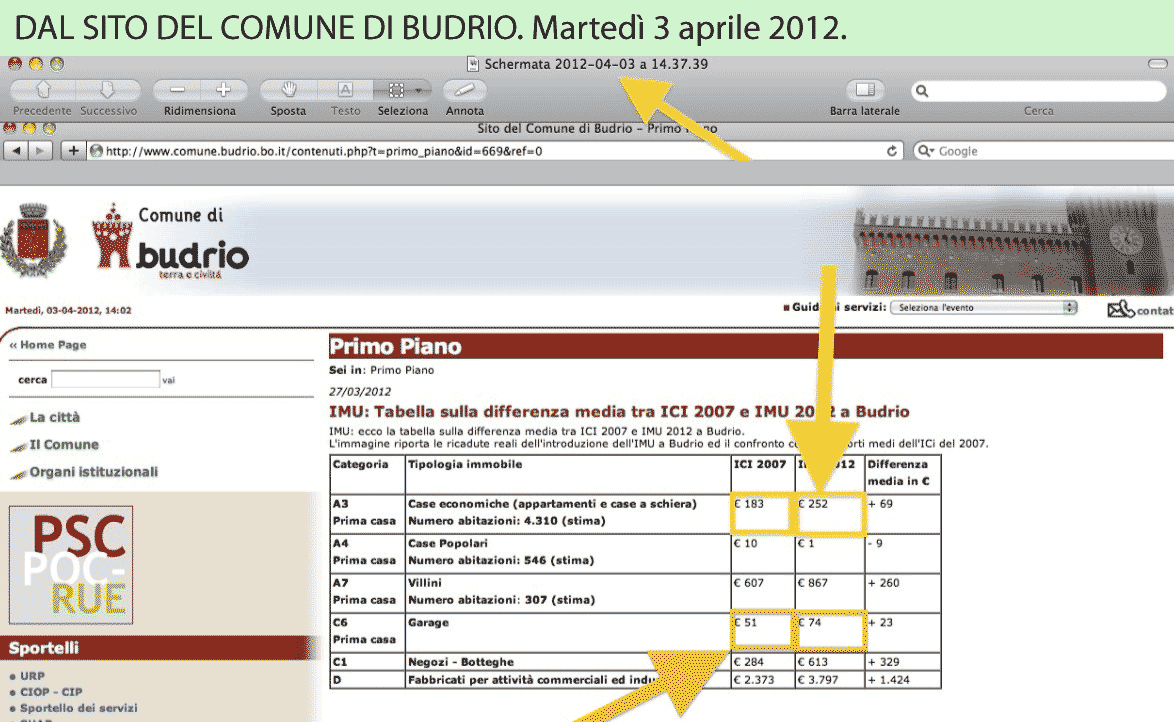The height and width of the screenshot is (722, 1174).
Task: Open the Organi istituzionali menu section
Action: click(94, 472)
